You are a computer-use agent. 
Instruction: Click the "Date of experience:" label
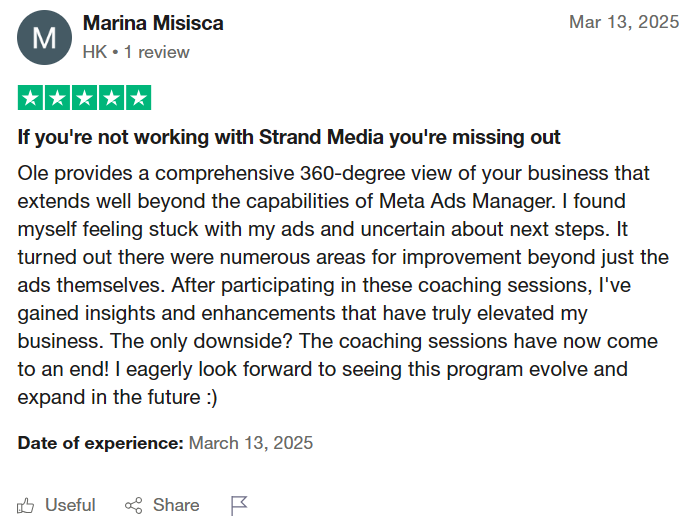click(x=101, y=442)
